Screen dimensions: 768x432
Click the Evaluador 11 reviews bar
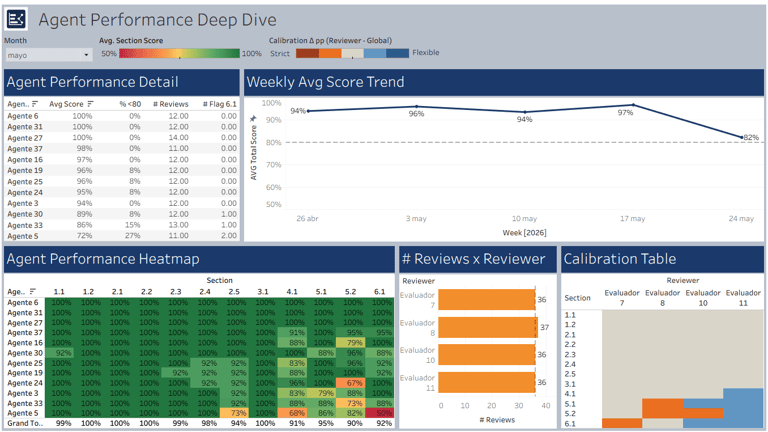(486, 383)
